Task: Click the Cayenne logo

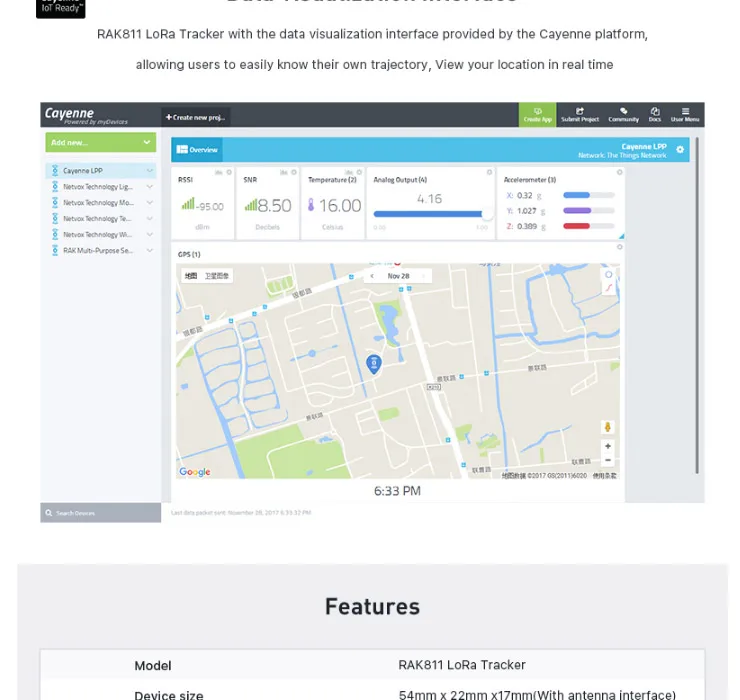Action: [x=86, y=115]
